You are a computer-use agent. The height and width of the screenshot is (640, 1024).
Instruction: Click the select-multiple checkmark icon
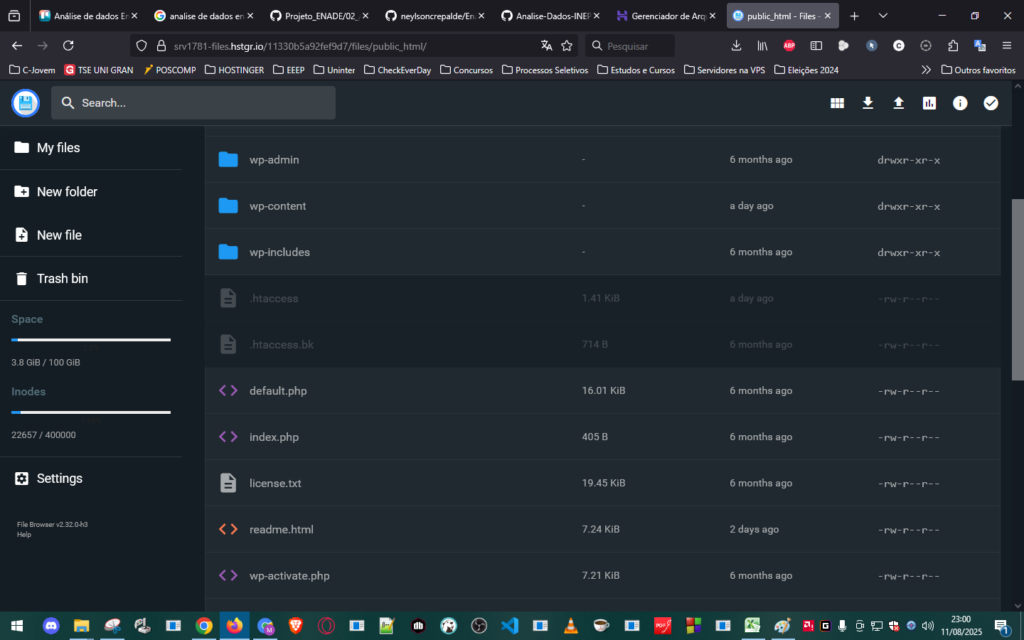point(990,103)
